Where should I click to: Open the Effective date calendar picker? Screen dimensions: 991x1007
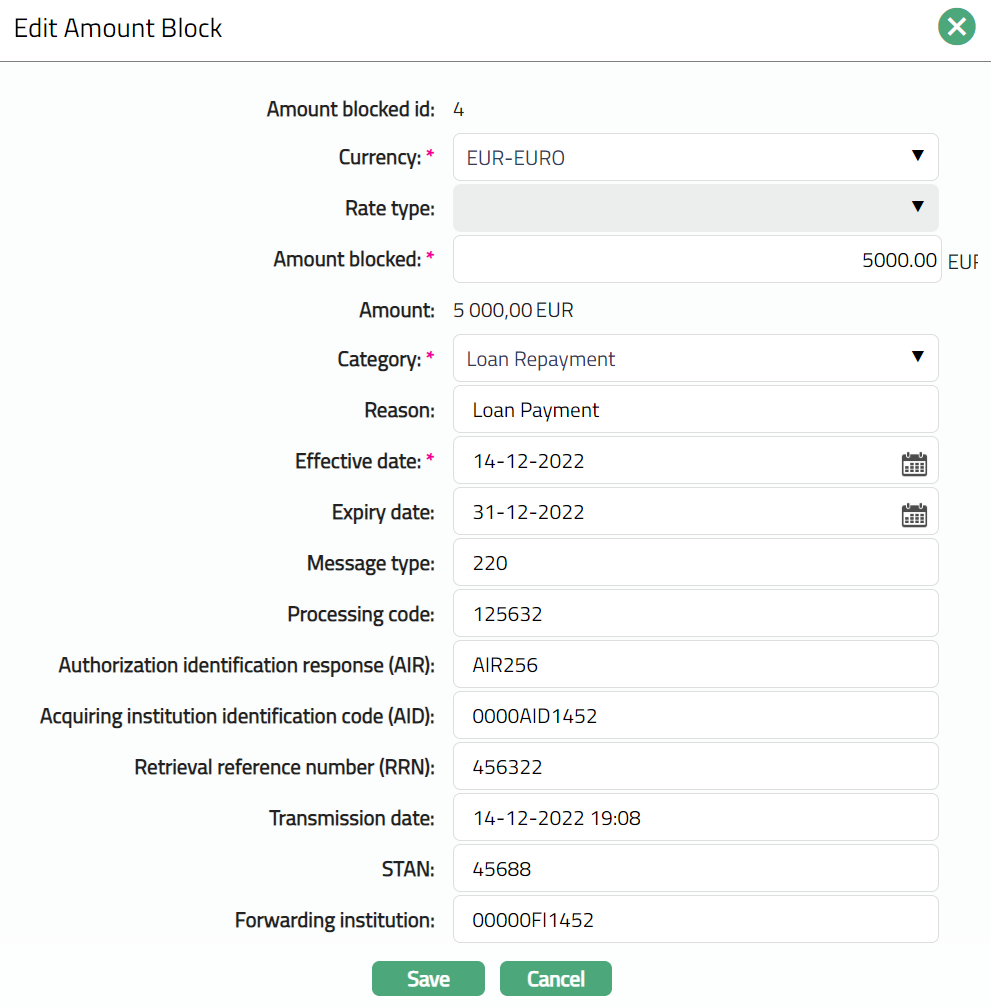click(x=914, y=463)
